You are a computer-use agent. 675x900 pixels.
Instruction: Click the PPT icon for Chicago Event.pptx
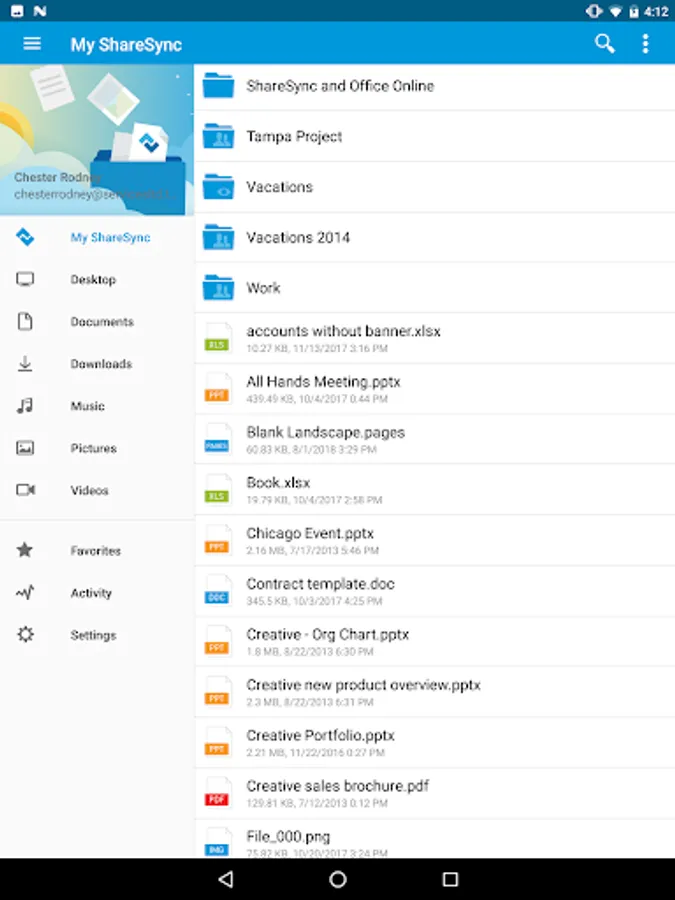point(218,540)
